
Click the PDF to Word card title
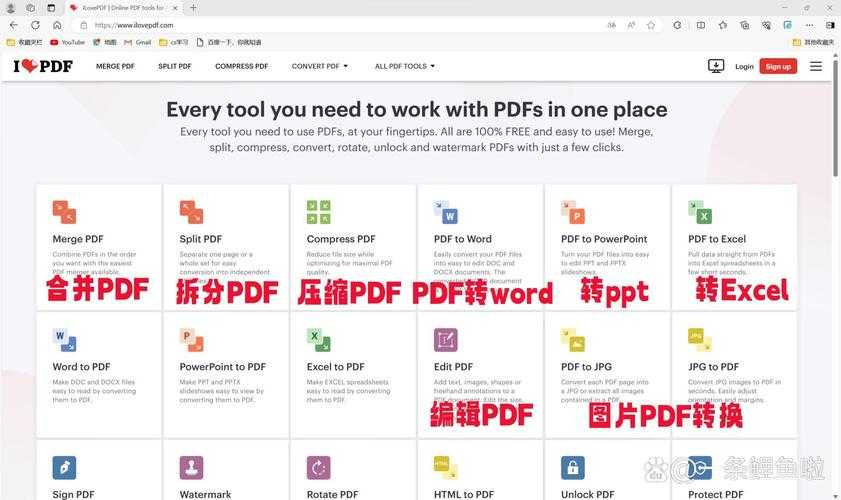(462, 239)
